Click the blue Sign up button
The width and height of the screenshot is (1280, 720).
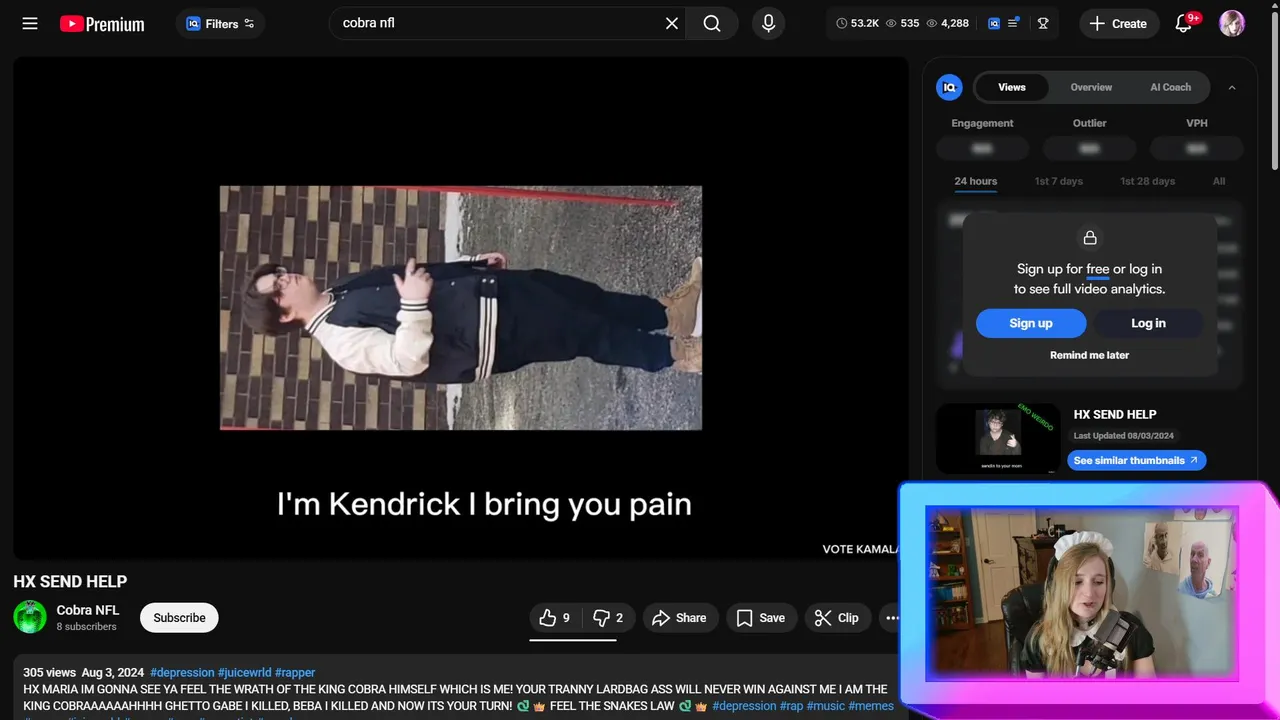tap(1031, 323)
